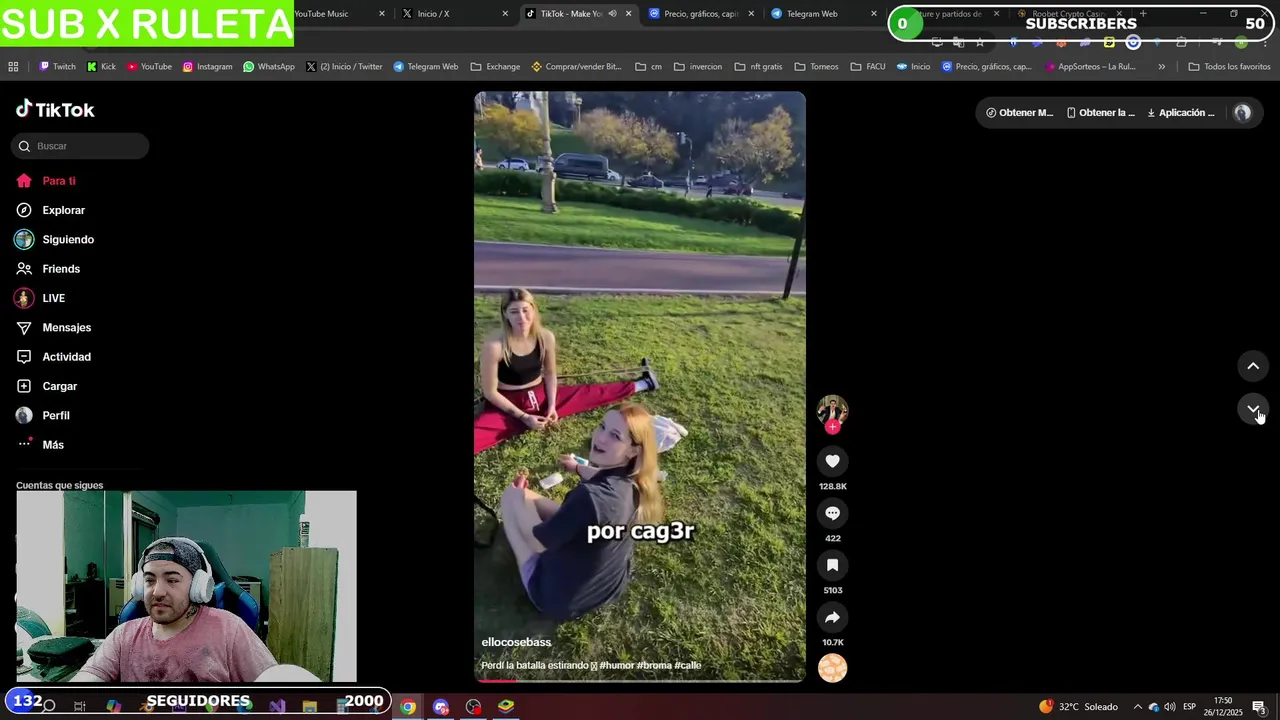Open BlueStacks icon in the taskbar

506,707
